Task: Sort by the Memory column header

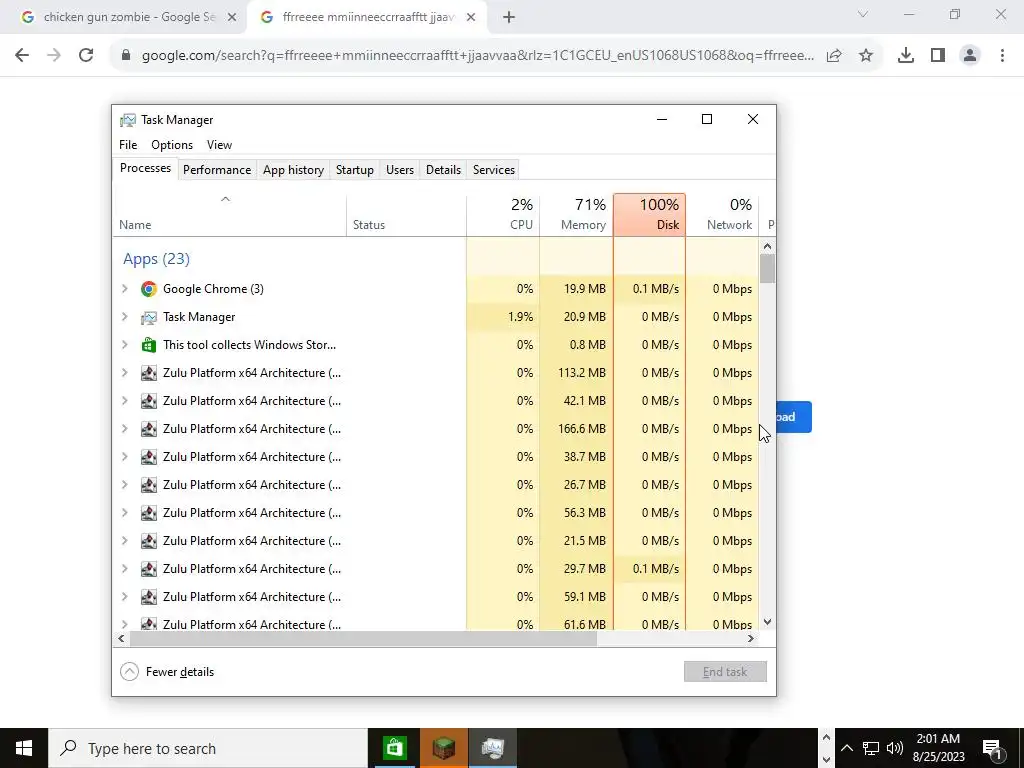Action: [577, 215]
